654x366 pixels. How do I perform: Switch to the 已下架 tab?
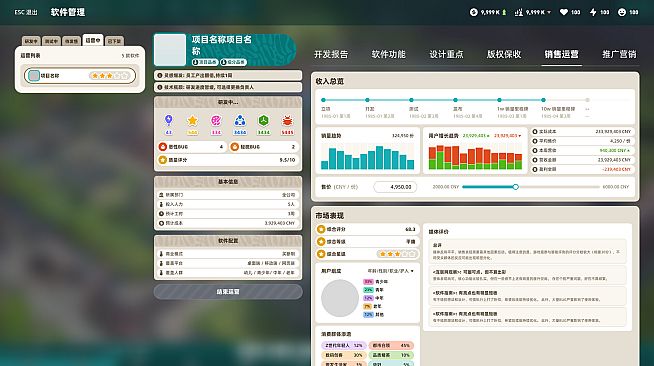tap(114, 41)
